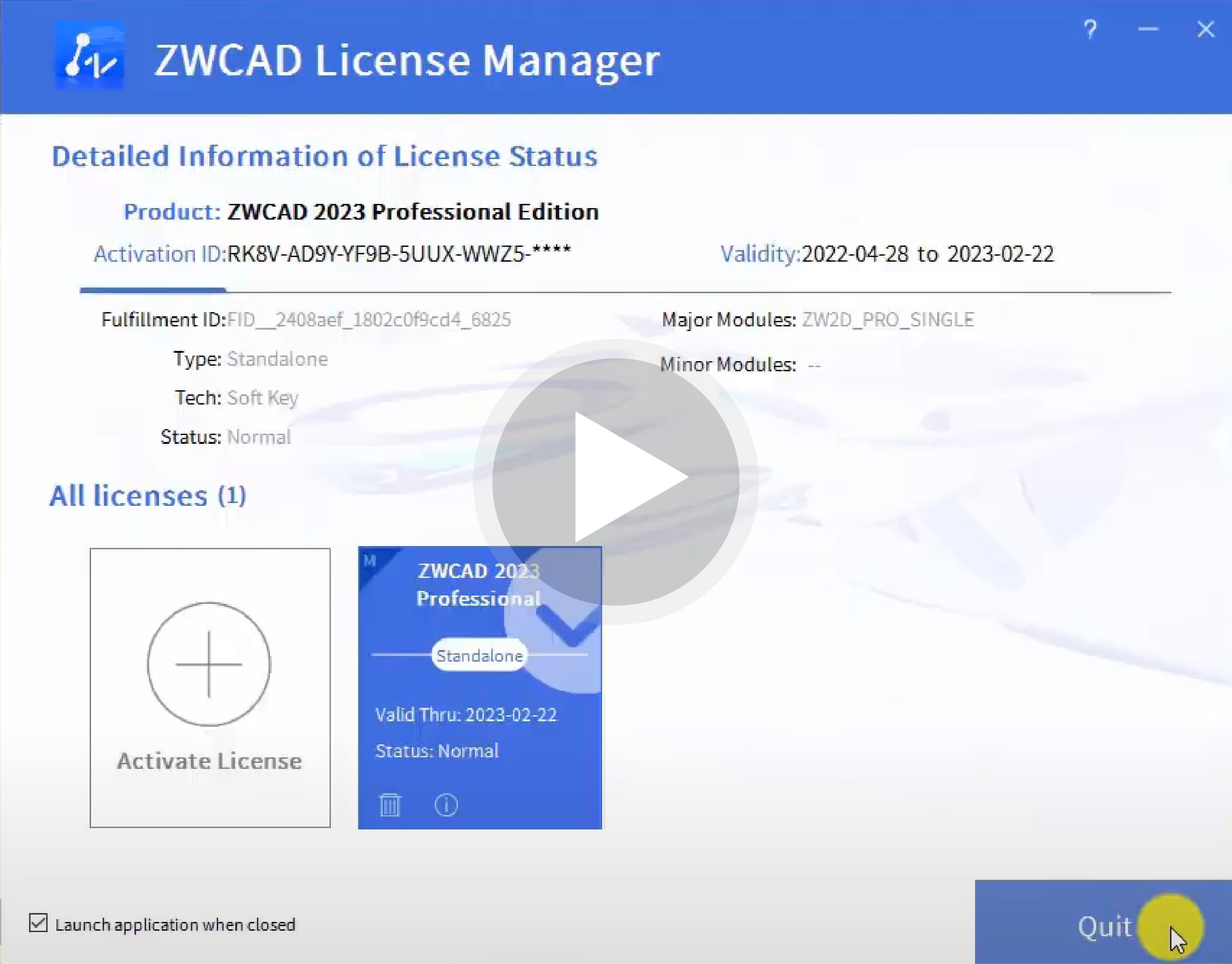Minimize the License Manager window
This screenshot has height=964, width=1232.
coord(1148,29)
